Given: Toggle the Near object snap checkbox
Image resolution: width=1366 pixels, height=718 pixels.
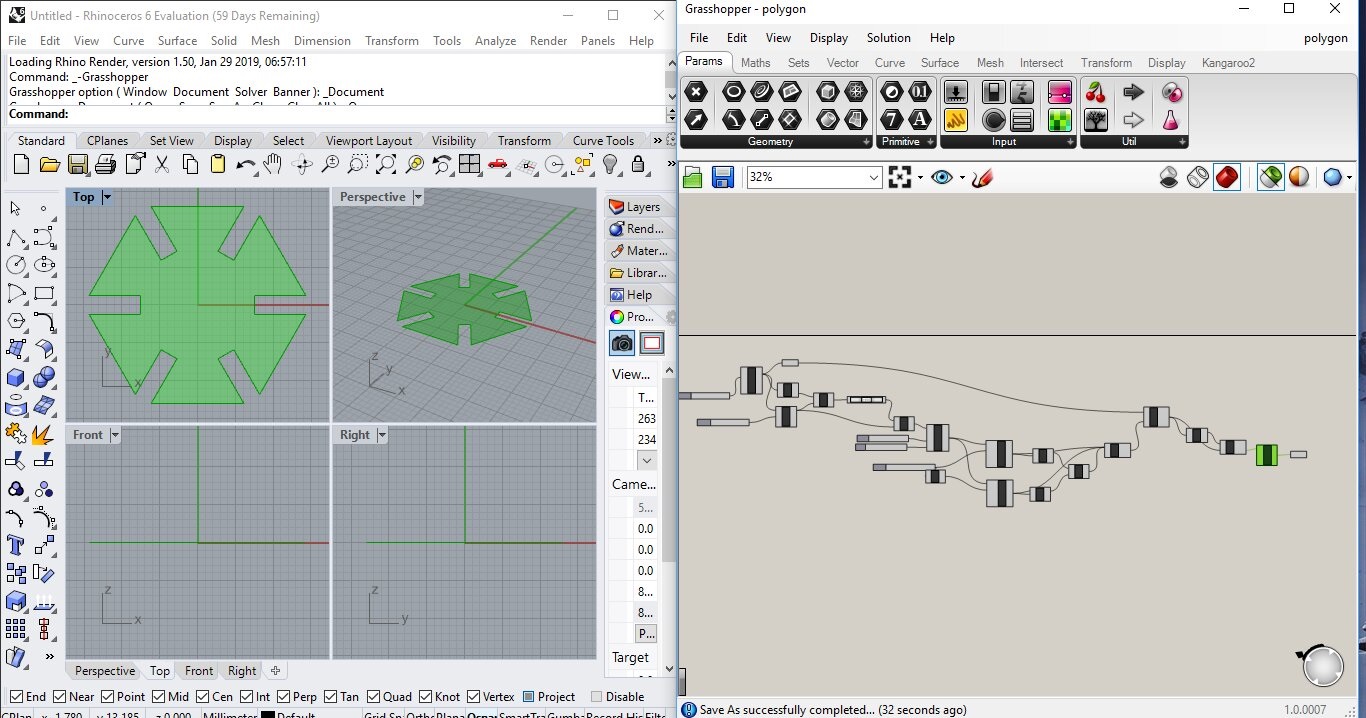Looking at the screenshot, I should 60,697.
